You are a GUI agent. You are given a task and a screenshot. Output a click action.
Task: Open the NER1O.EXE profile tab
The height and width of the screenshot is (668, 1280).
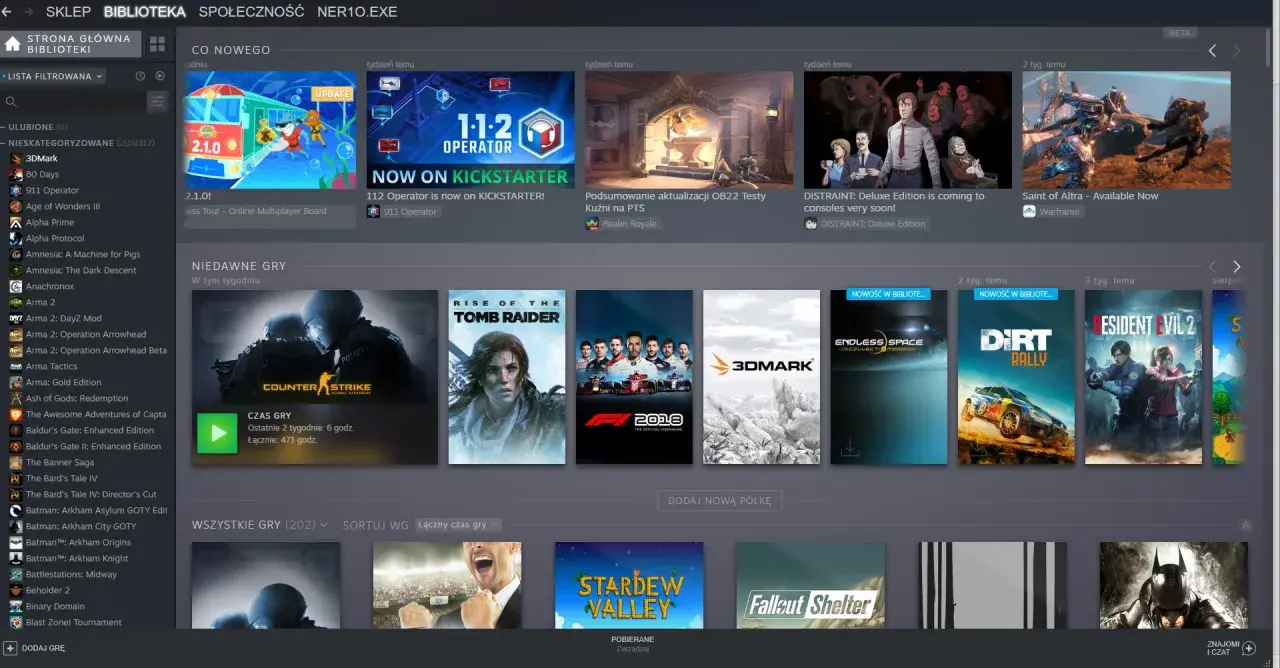coord(357,12)
